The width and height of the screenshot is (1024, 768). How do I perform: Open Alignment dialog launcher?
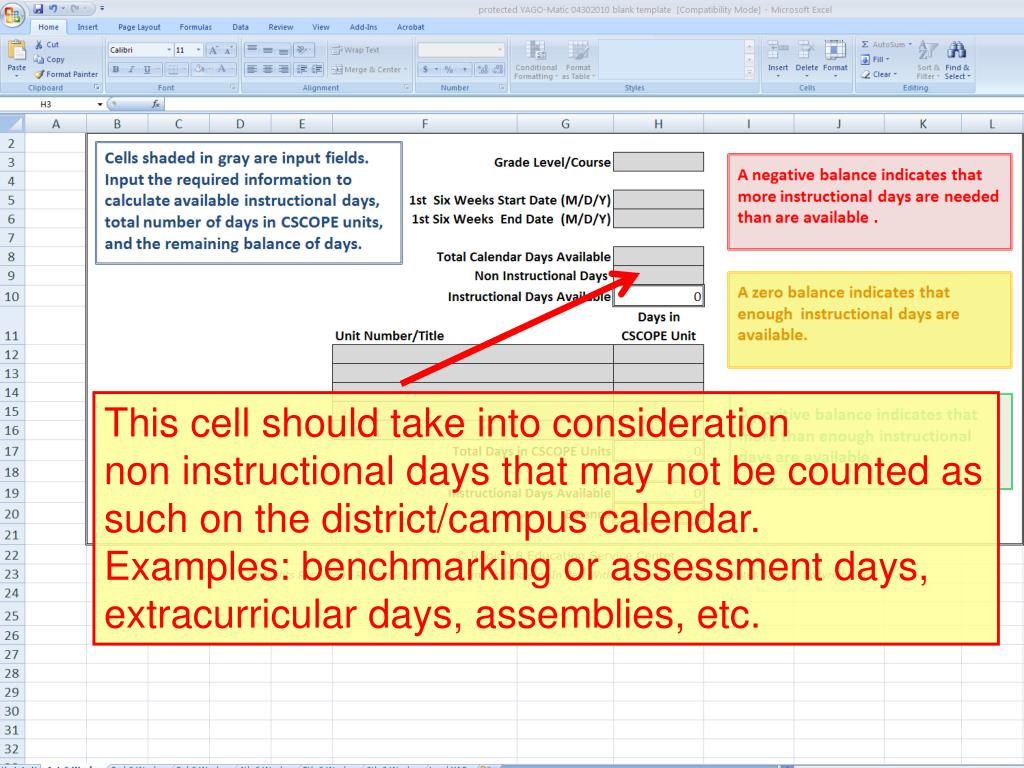(x=406, y=87)
